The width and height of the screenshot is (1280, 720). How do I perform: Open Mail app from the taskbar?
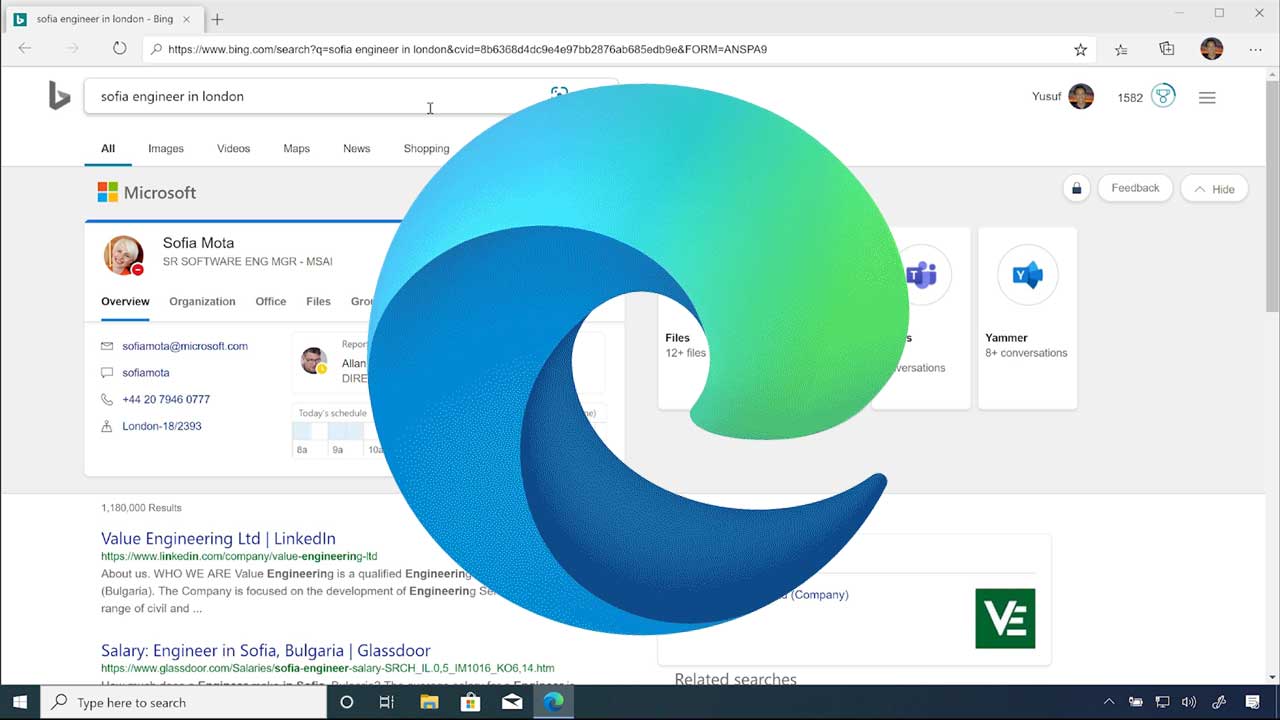(512, 702)
